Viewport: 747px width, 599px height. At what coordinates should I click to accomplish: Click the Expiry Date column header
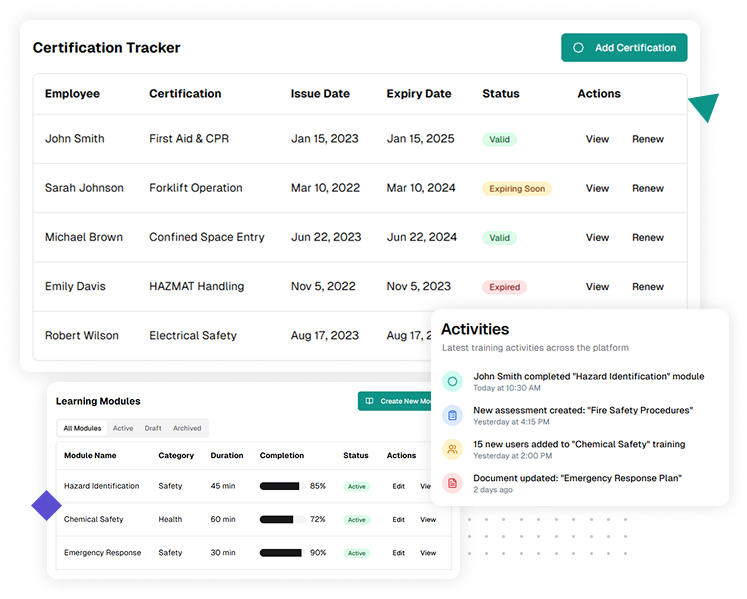tap(419, 94)
